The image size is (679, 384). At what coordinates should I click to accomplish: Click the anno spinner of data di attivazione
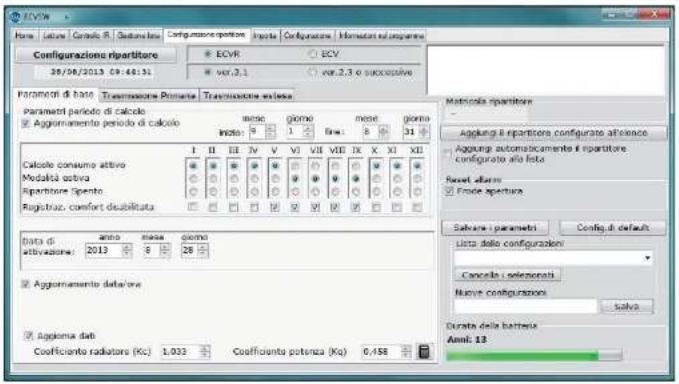coord(126,250)
